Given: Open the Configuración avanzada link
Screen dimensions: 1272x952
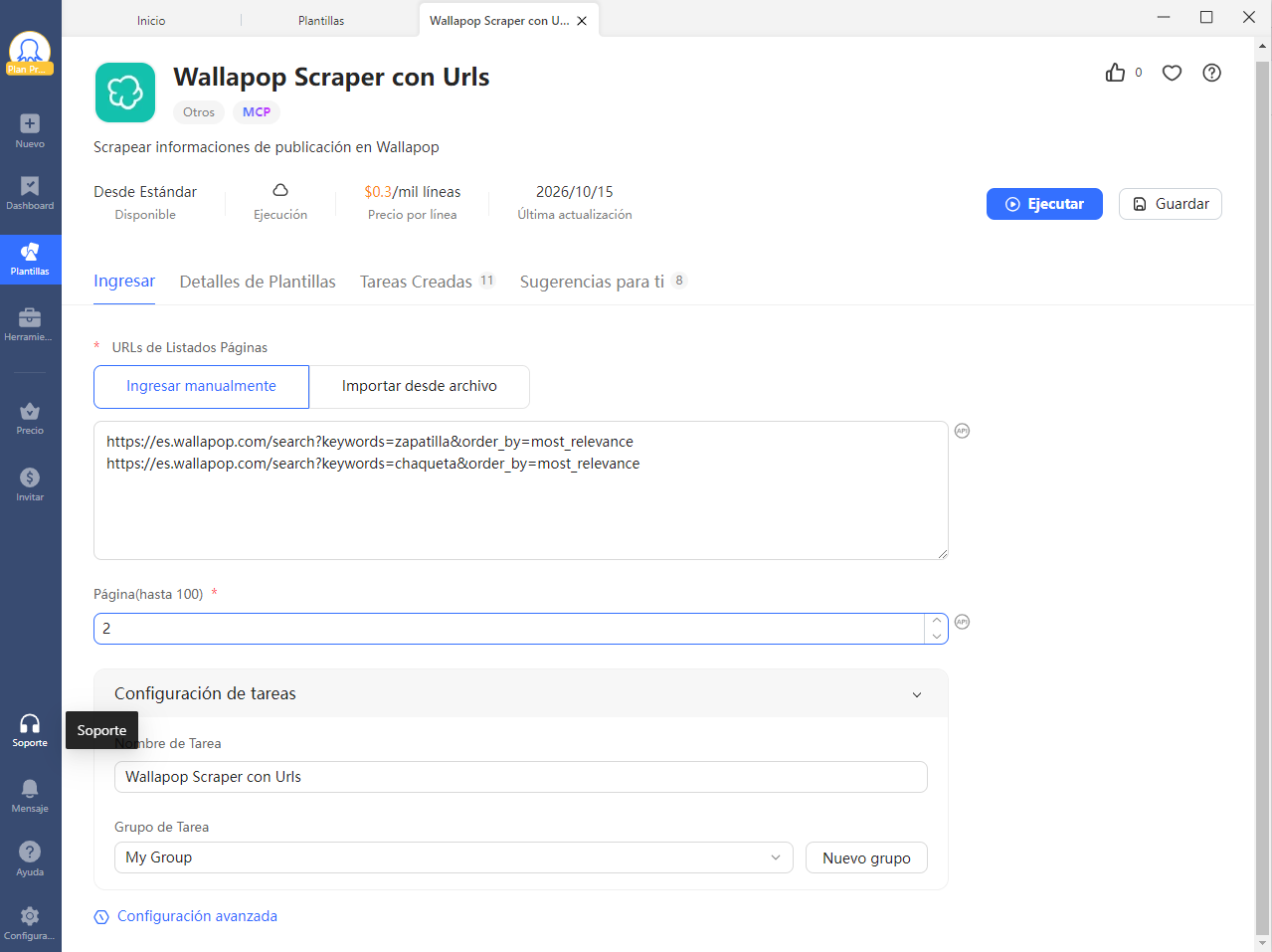Looking at the screenshot, I should pyautogui.click(x=185, y=916).
